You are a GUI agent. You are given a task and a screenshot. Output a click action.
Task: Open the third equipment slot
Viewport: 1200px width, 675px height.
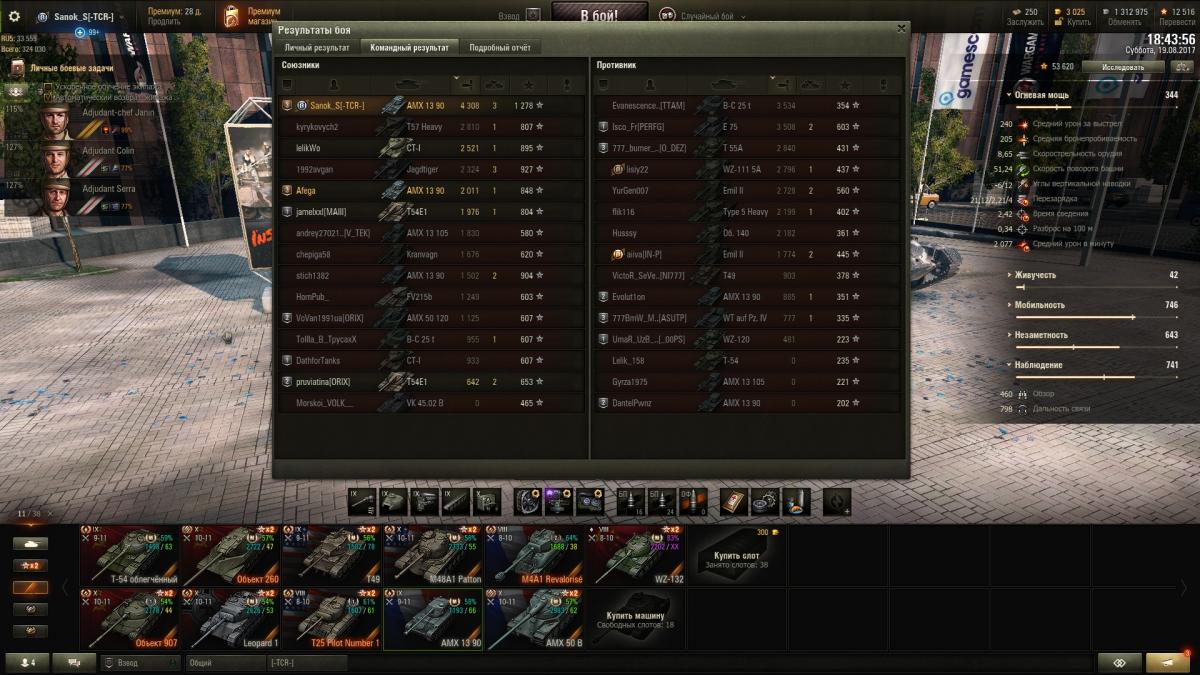[590, 500]
